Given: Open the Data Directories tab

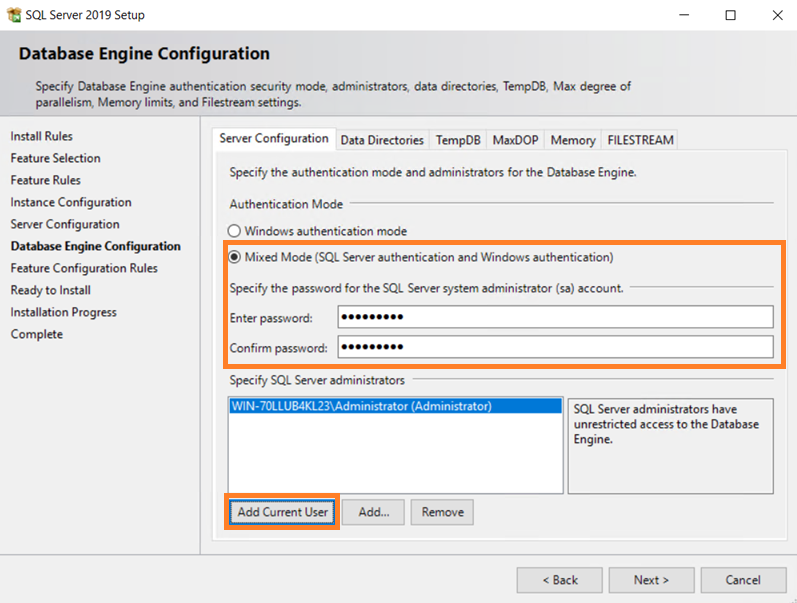Looking at the screenshot, I should [x=382, y=140].
